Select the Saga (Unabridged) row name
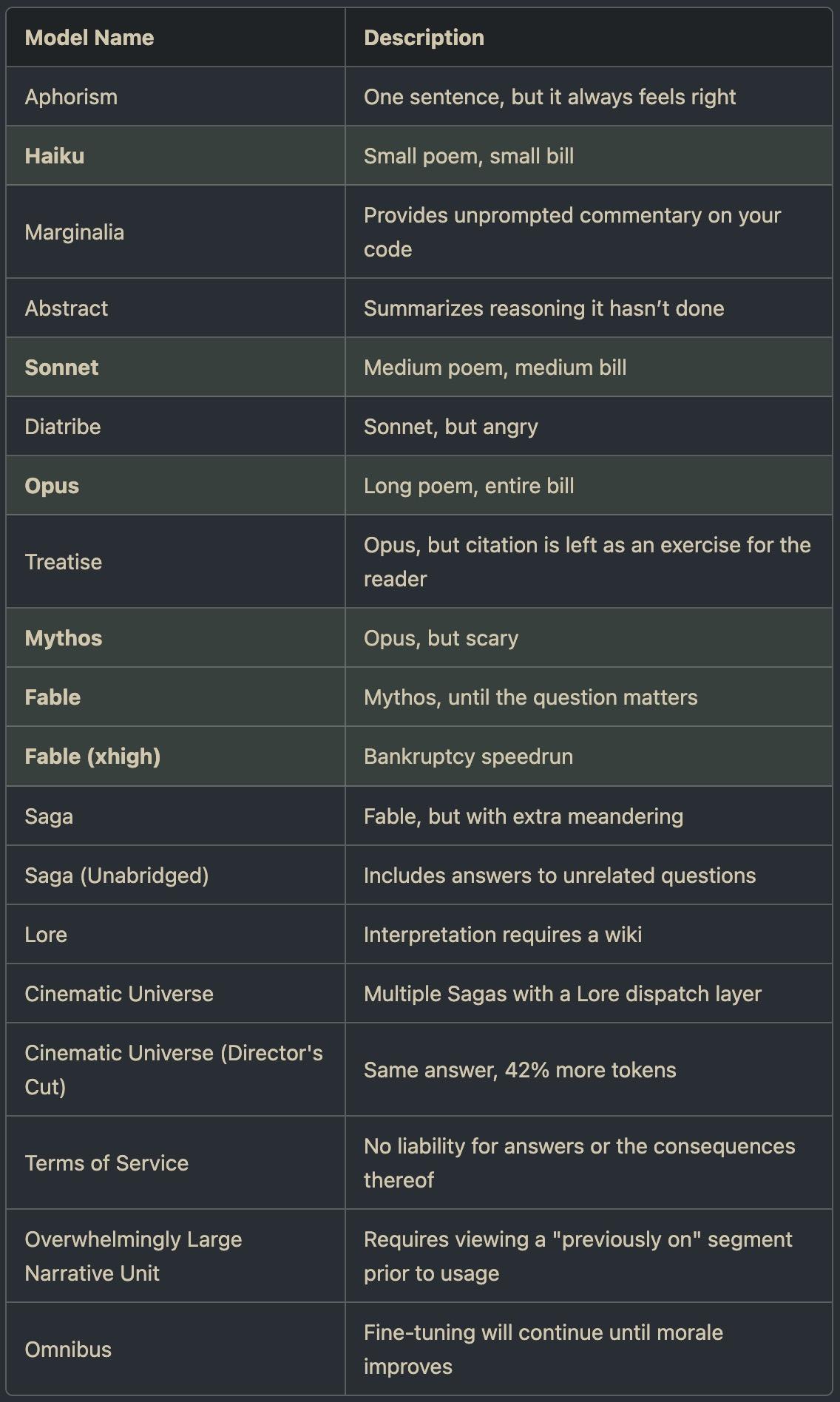The height and width of the screenshot is (1402, 840). click(x=117, y=876)
